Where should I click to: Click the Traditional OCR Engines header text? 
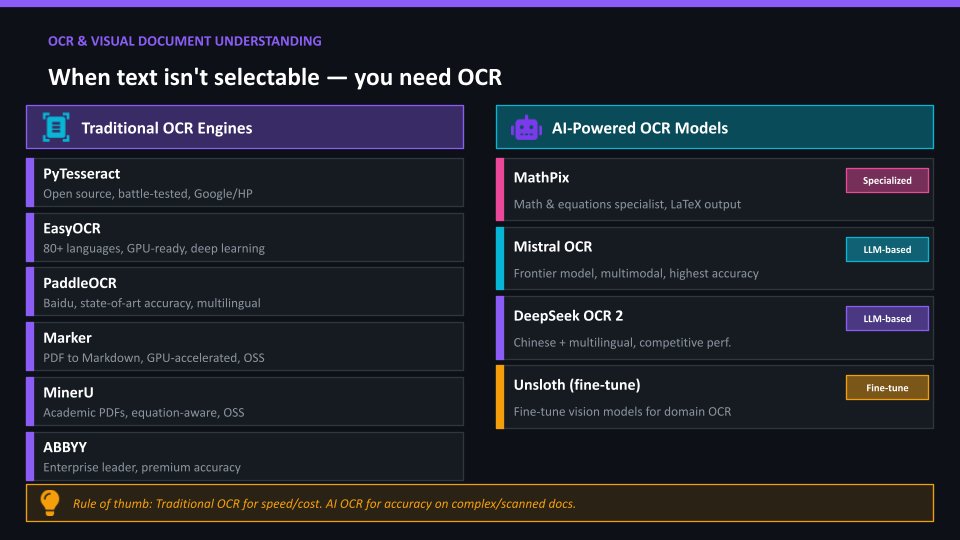point(167,128)
